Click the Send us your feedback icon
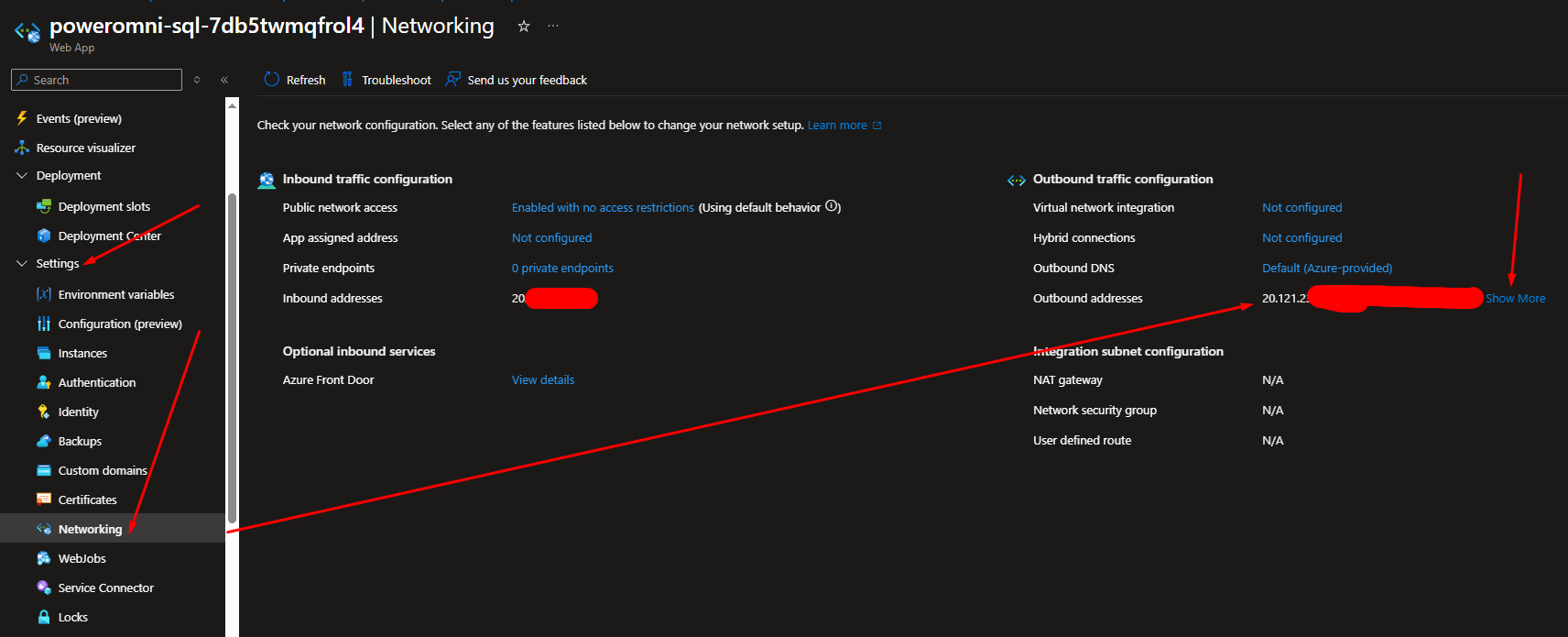 tap(452, 80)
